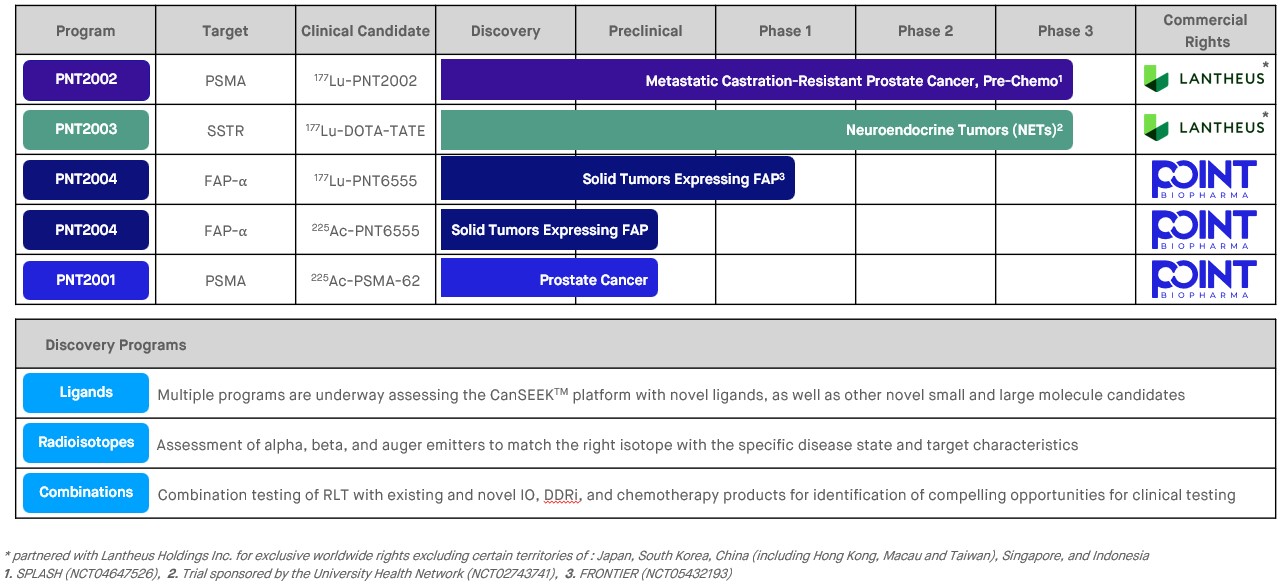Click the Commercial Rights column header
The image size is (1285, 584).
(x=1205, y=31)
